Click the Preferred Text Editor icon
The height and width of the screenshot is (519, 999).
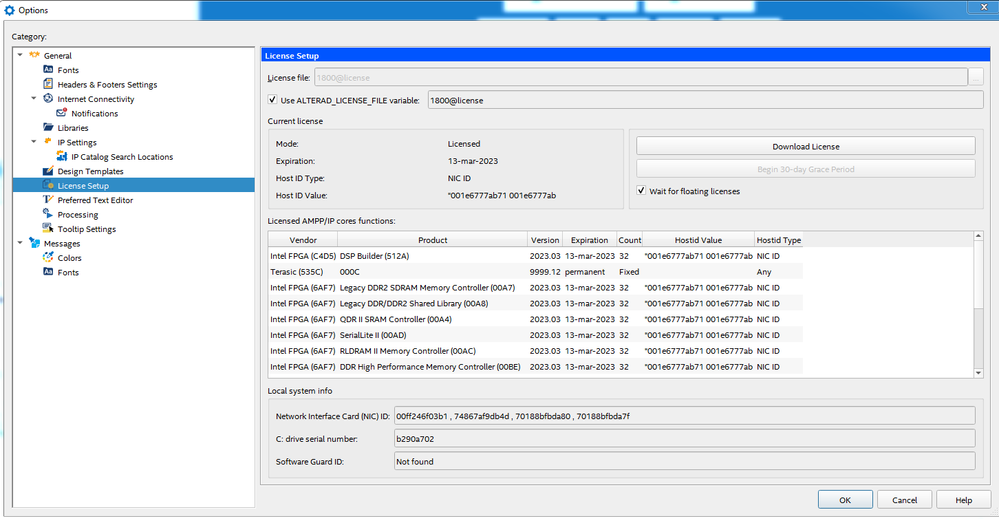pos(48,200)
